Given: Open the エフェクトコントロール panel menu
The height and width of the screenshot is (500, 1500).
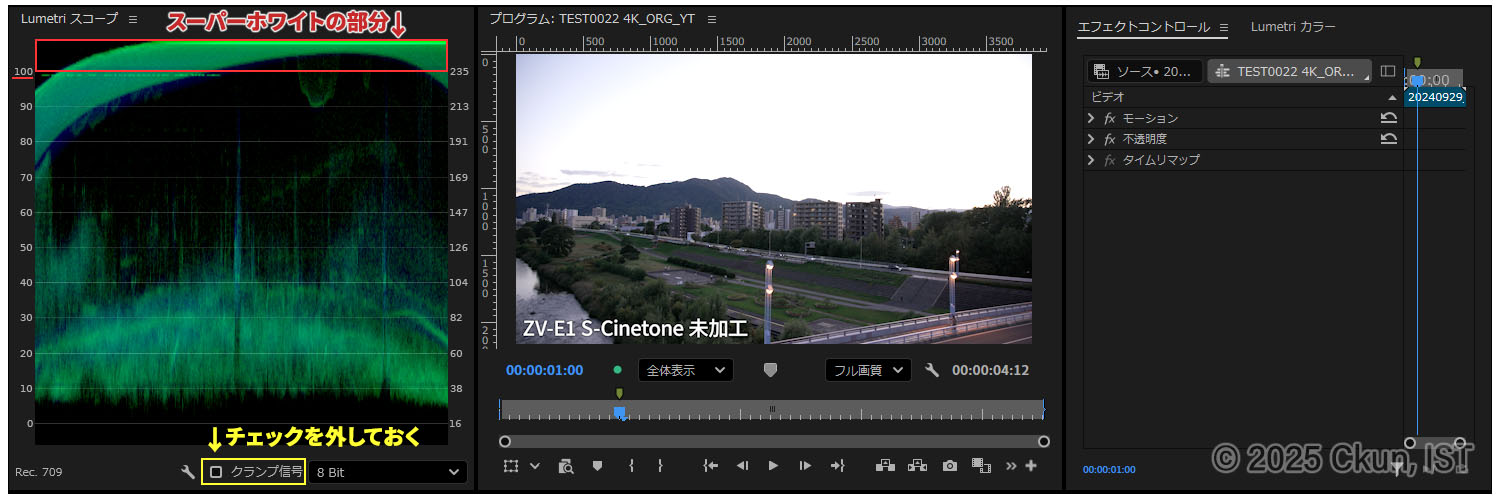Looking at the screenshot, I should (1223, 27).
